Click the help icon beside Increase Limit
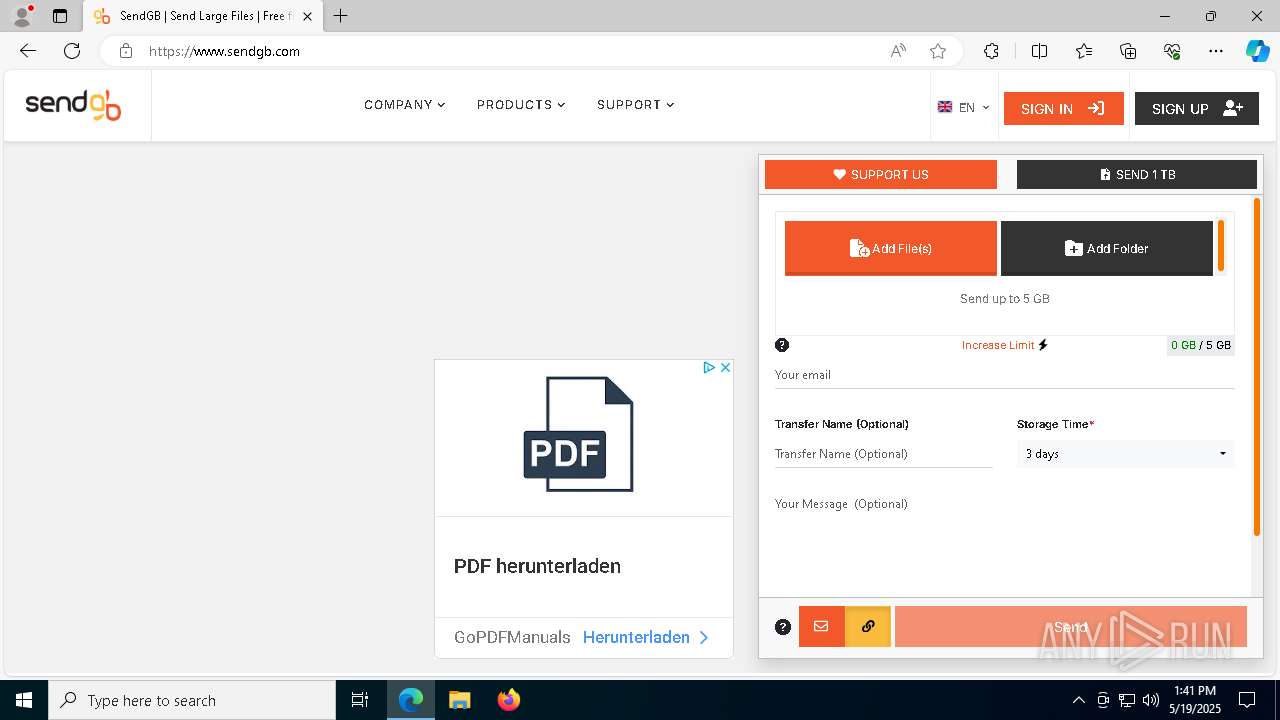The image size is (1280, 720). 782,345
